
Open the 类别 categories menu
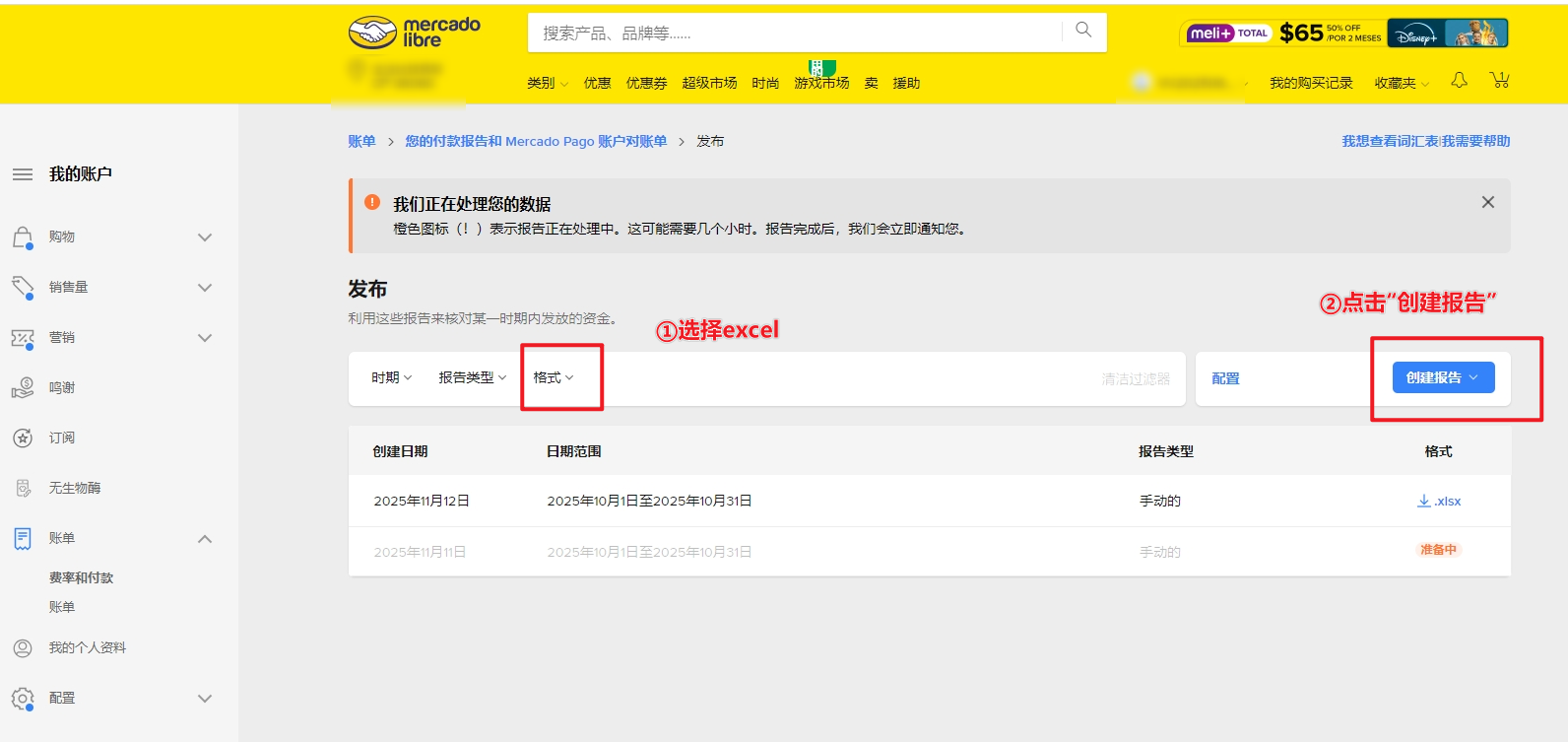point(547,84)
